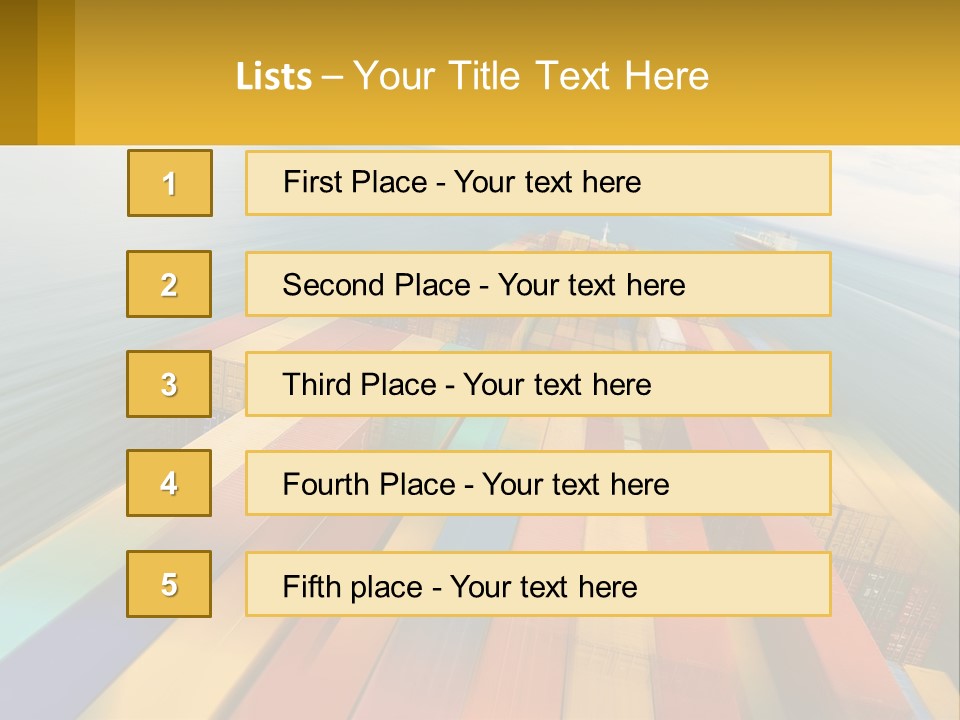Select the dark gold stripe at header left
Screen dimensions: 960x720
click(18, 72)
